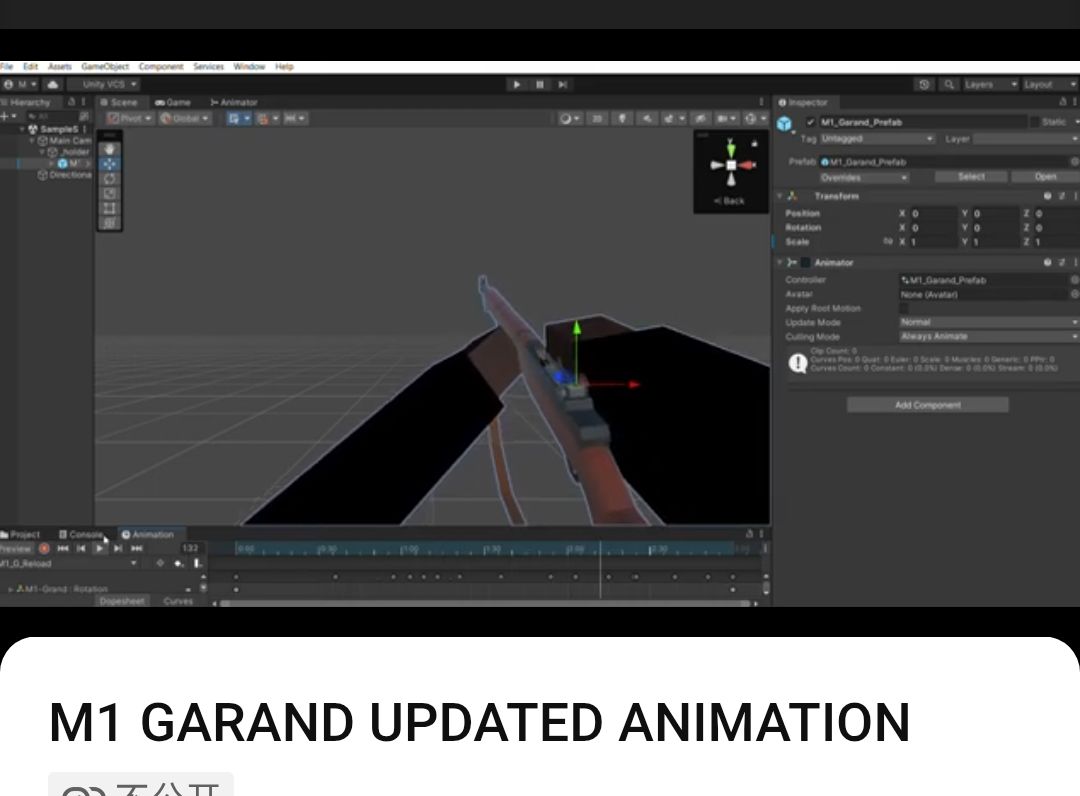Click the prefab Open button
This screenshot has width=1080, height=796.
pos(1045,177)
